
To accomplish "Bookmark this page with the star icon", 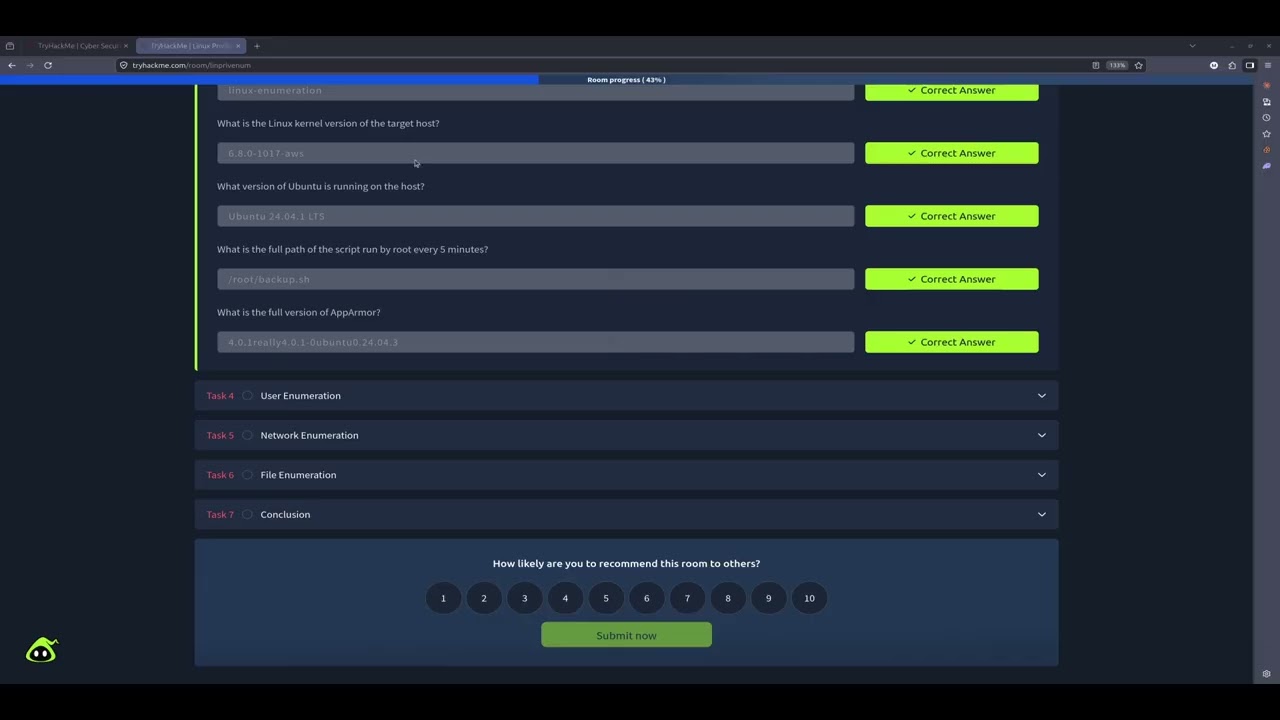I will coord(1139,65).
